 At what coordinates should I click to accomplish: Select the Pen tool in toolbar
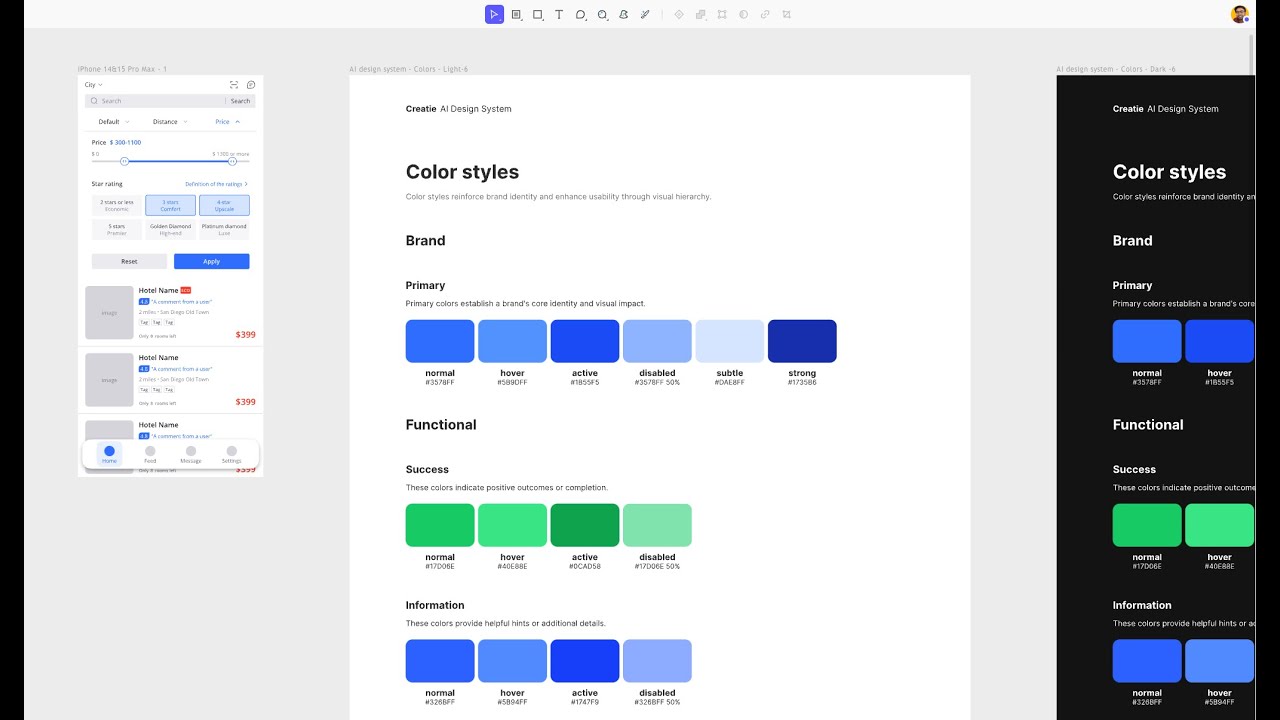[623, 14]
